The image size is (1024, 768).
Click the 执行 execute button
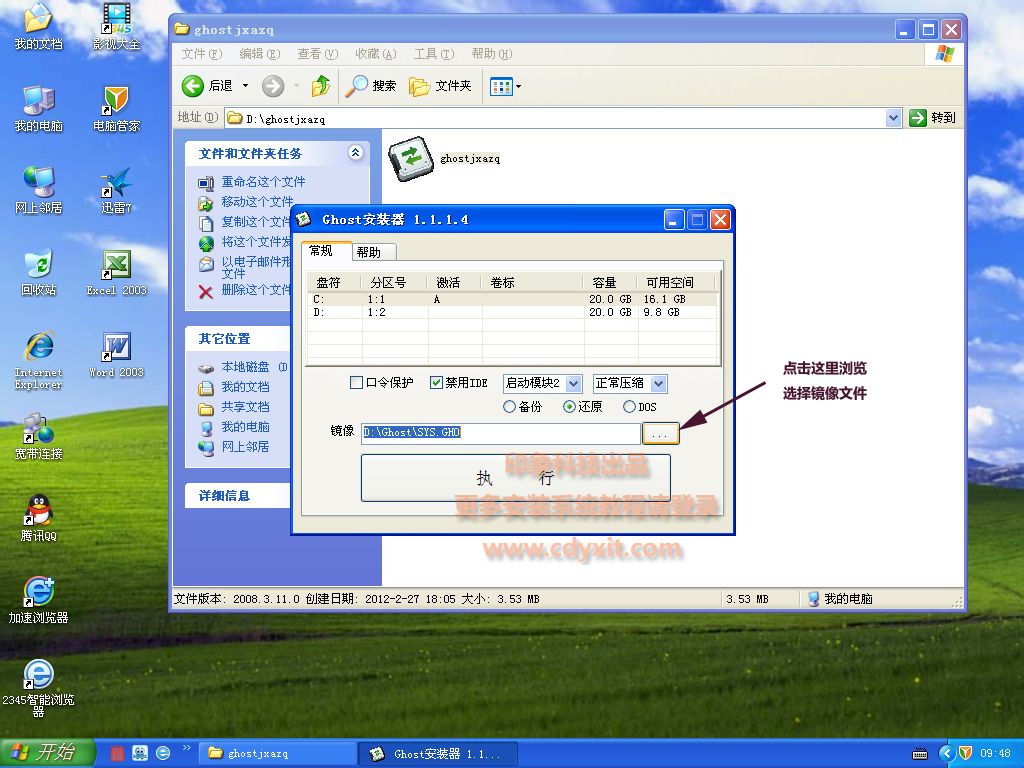[515, 478]
